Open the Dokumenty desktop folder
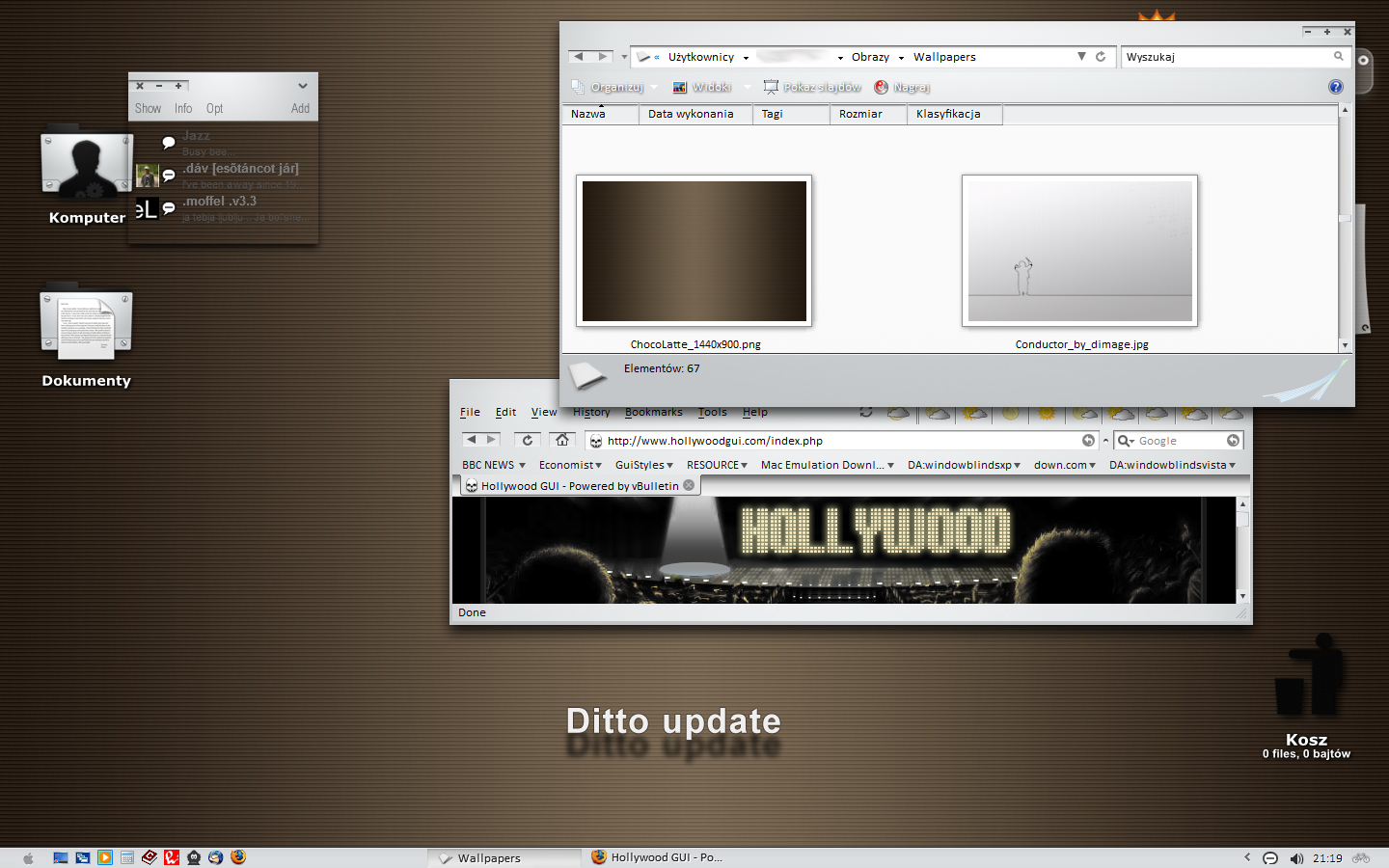 tap(86, 336)
